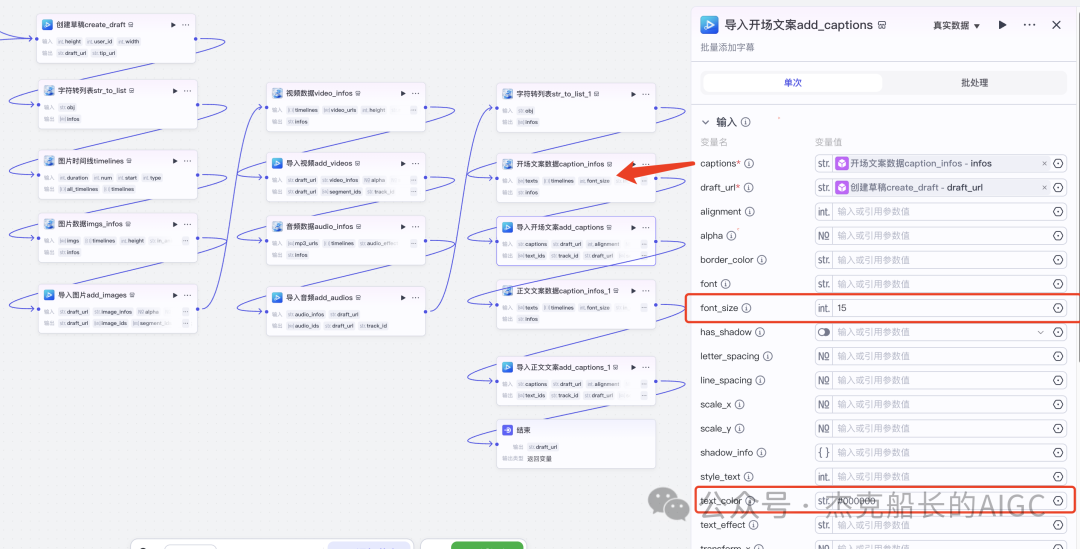Click the text_effect variable label
Viewport: 1080px width, 549px height.
click(x=723, y=526)
